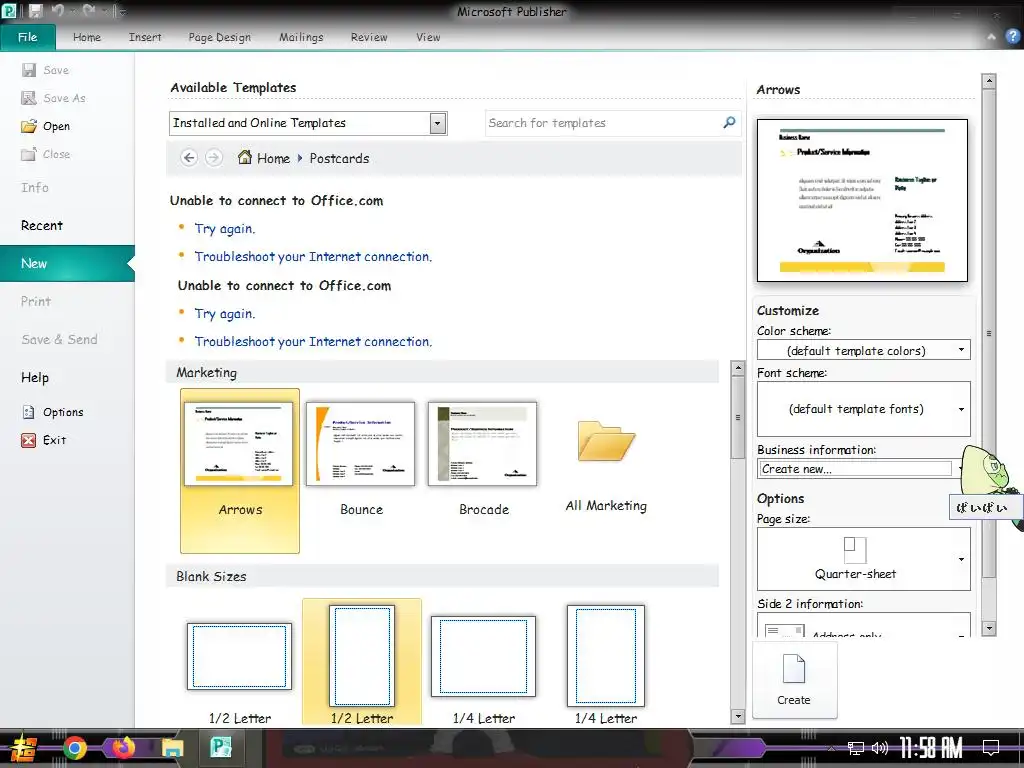The image size is (1024, 768).
Task: Select the portrait 1/4 Letter blank size
Action: pyautogui.click(x=606, y=656)
